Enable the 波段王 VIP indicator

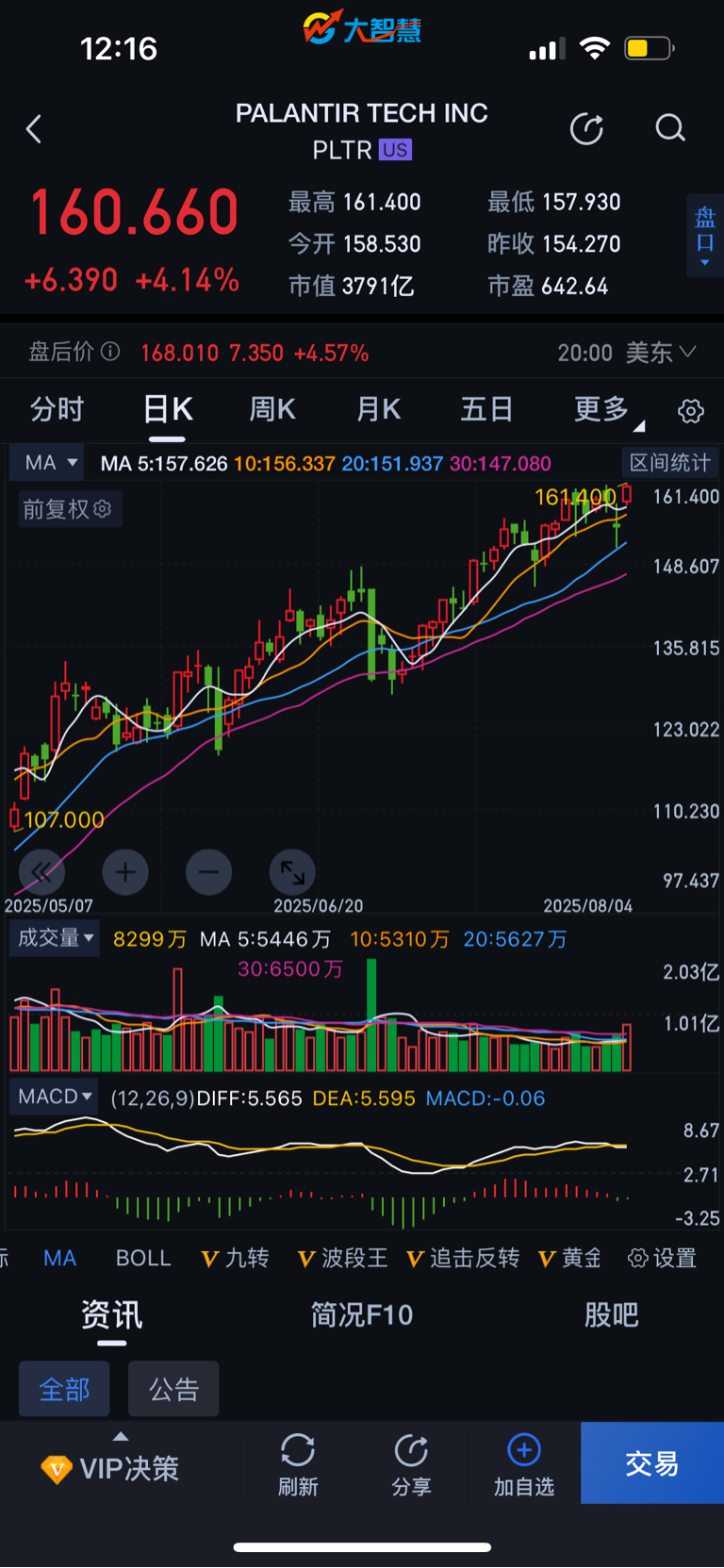pos(343,1258)
